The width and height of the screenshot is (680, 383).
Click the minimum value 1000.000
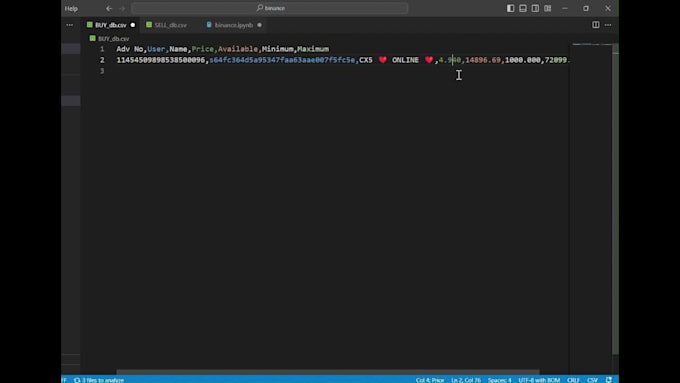click(523, 60)
